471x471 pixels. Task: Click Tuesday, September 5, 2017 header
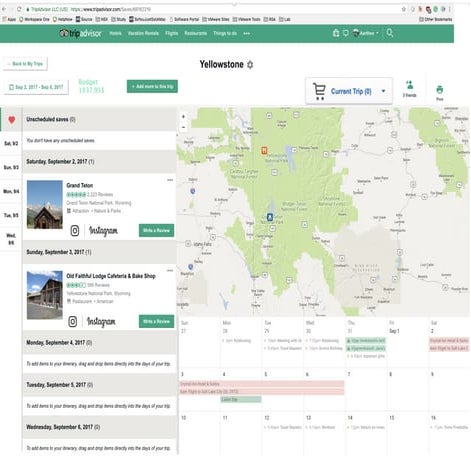point(99,385)
